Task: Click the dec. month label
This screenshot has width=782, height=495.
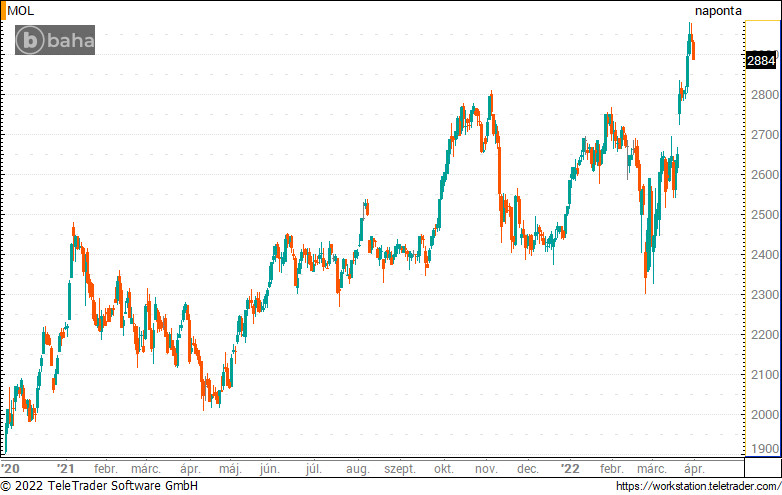Action: [x=528, y=468]
